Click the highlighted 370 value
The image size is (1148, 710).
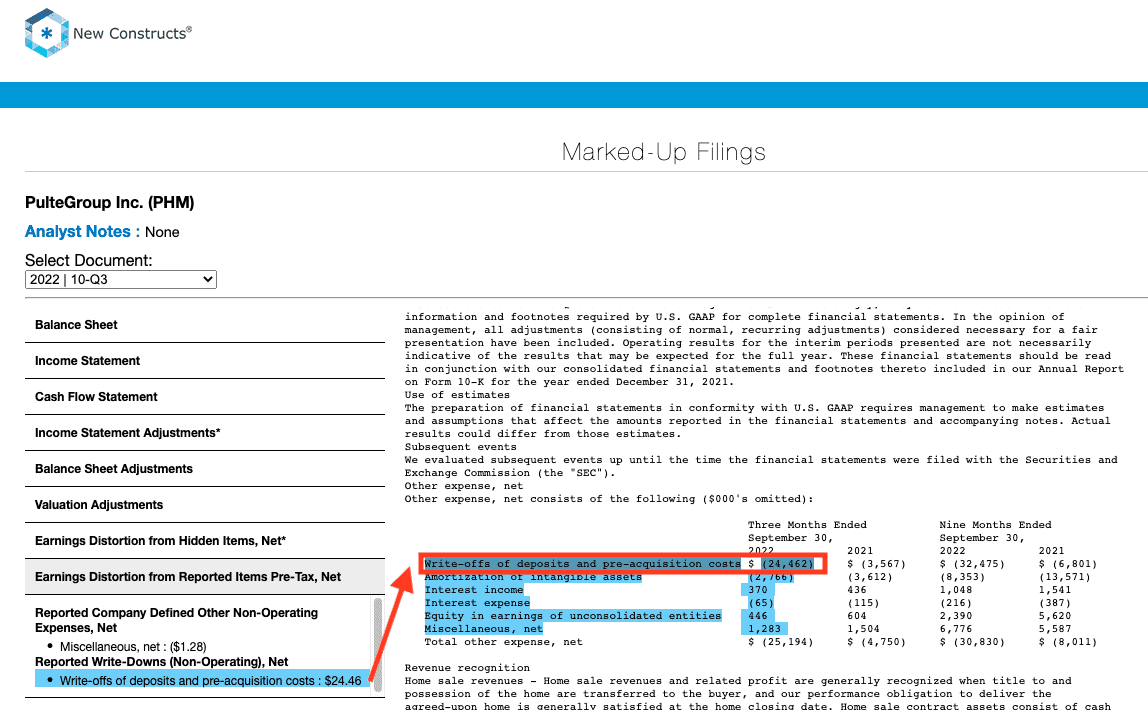coord(758,590)
